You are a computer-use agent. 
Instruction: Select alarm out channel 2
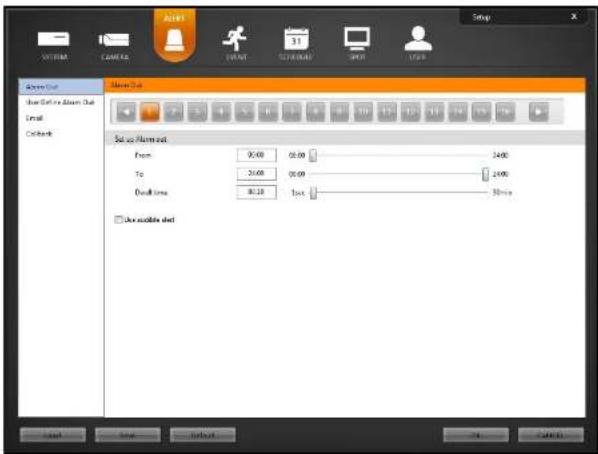click(x=174, y=112)
